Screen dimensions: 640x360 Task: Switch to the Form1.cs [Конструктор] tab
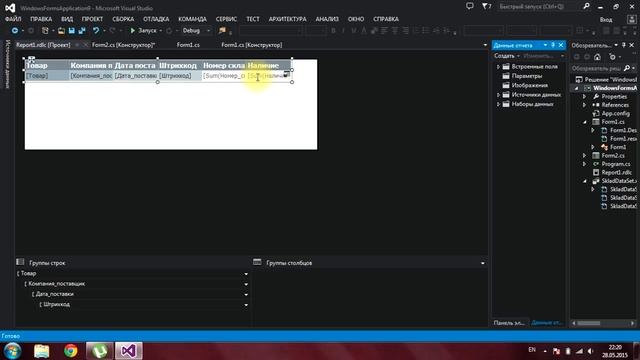click(x=252, y=45)
